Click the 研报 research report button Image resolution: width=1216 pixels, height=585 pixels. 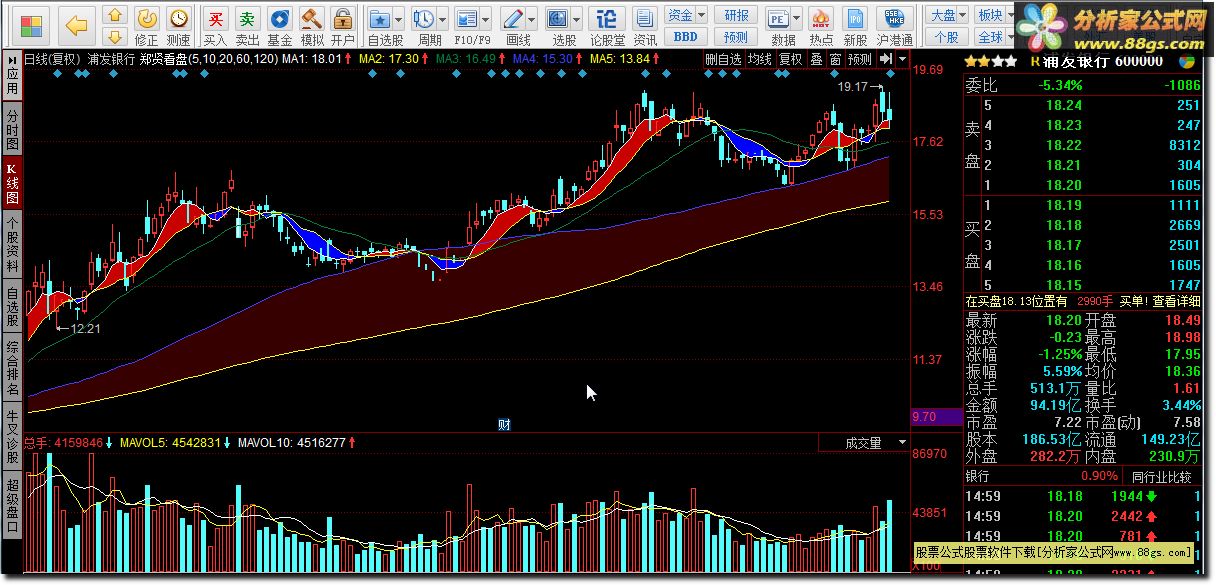tap(736, 15)
